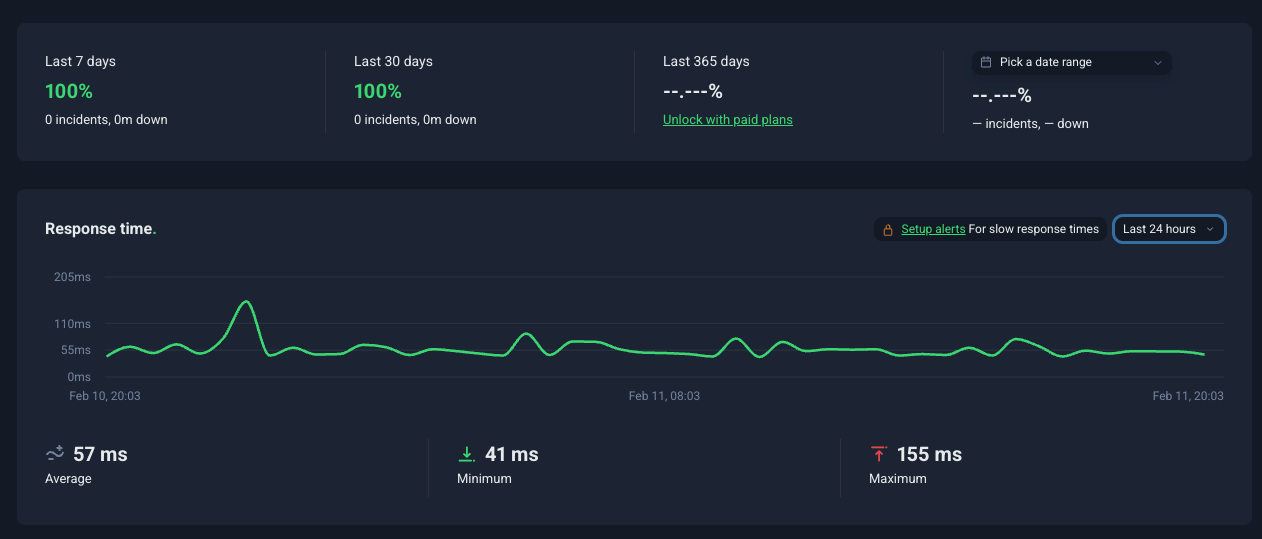The image size is (1262, 539).
Task: Click the red Maximum up-arrow icon
Action: (878, 454)
